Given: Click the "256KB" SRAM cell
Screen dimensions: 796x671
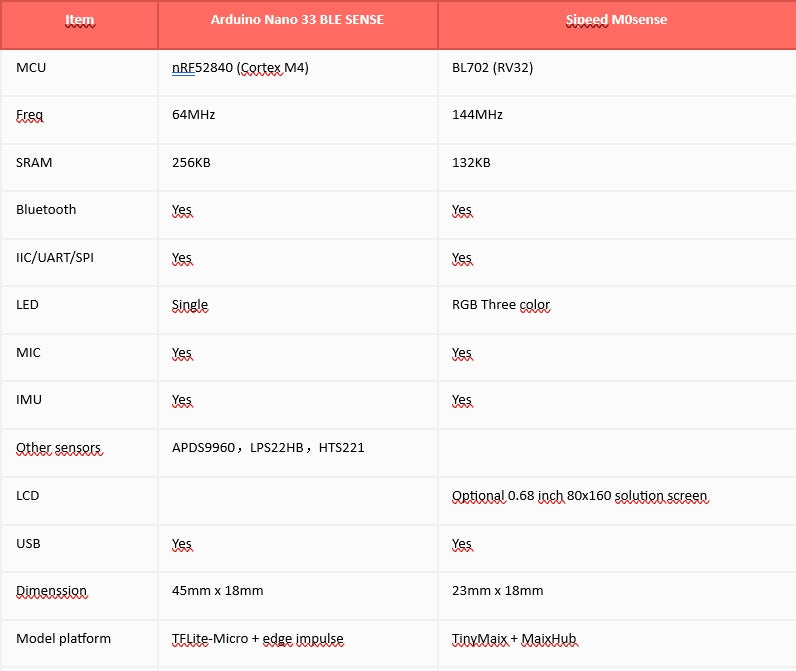Looking at the screenshot, I should pyautogui.click(x=191, y=162).
